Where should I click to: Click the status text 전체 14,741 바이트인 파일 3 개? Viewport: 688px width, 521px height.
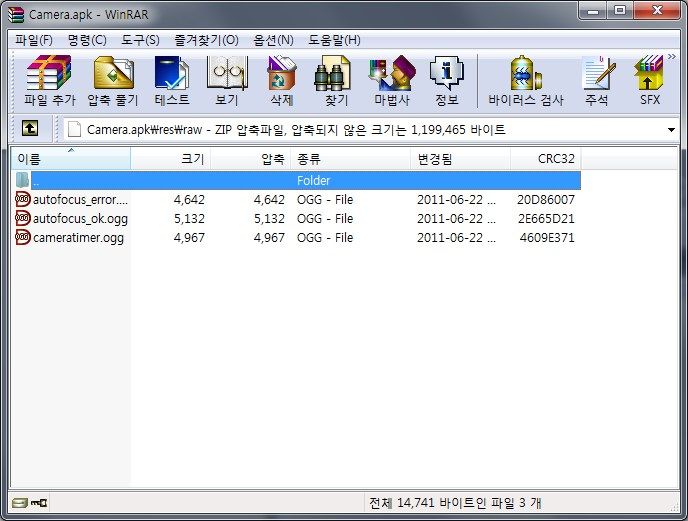455,503
